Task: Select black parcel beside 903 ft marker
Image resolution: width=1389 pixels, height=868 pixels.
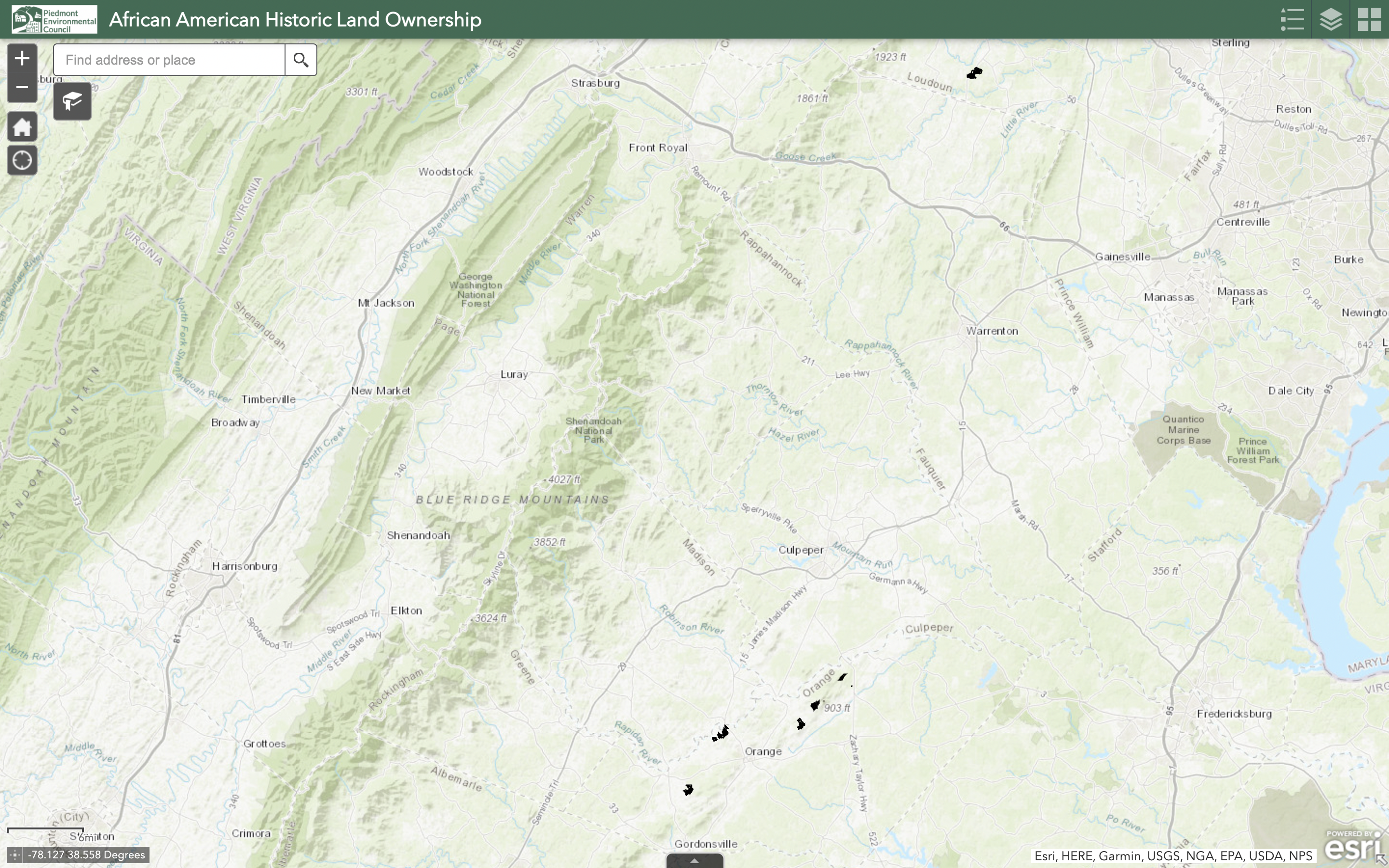Action: point(815,705)
